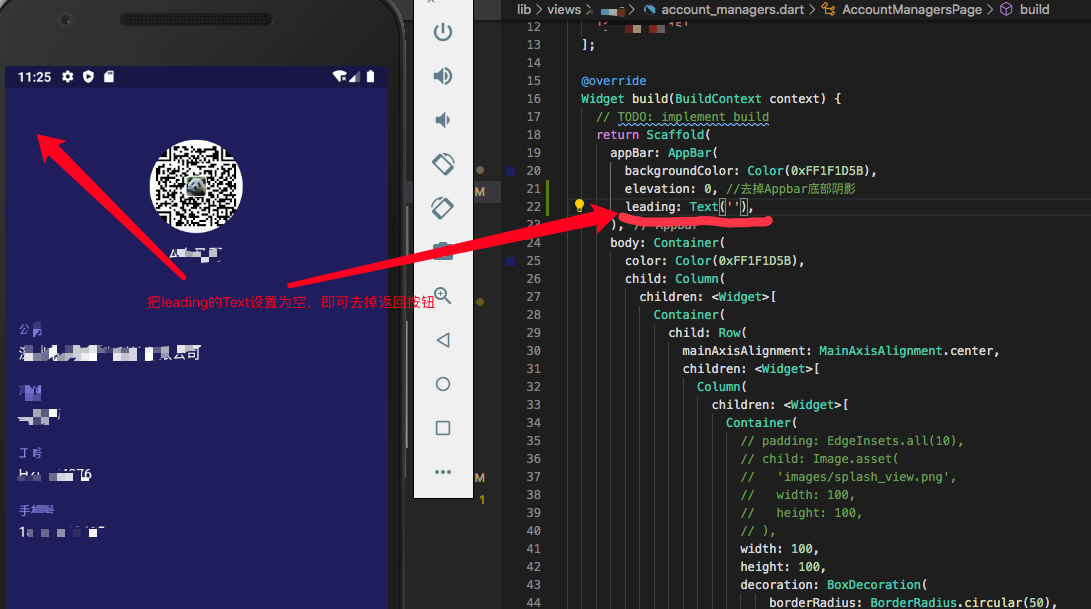The height and width of the screenshot is (609, 1091).
Task: Click line number 22 in the gutter
Action: pyautogui.click(x=534, y=207)
